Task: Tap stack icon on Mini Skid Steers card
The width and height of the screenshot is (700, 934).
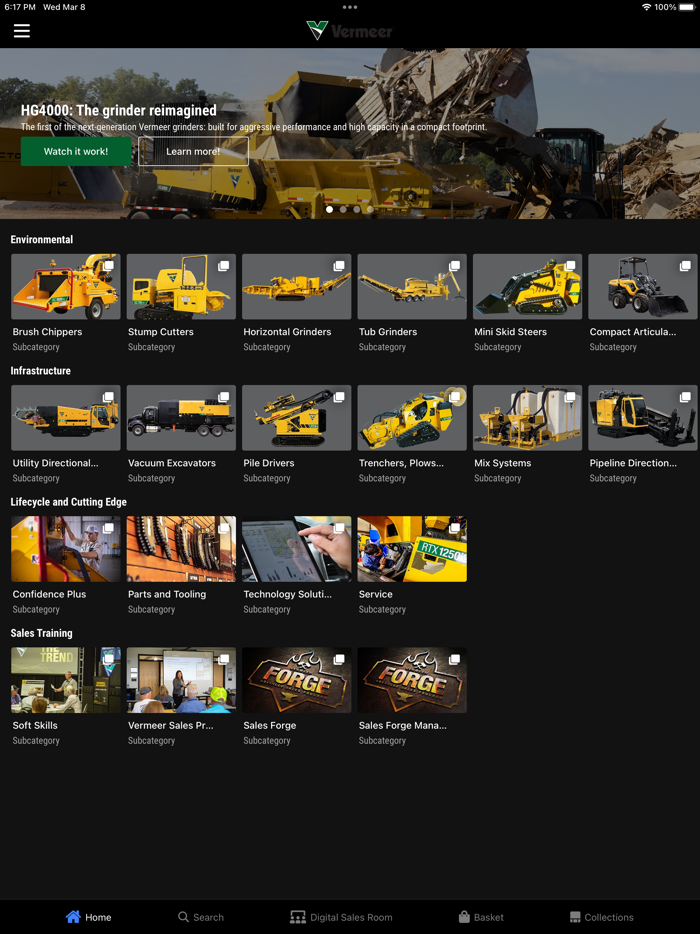Action: 570,266
